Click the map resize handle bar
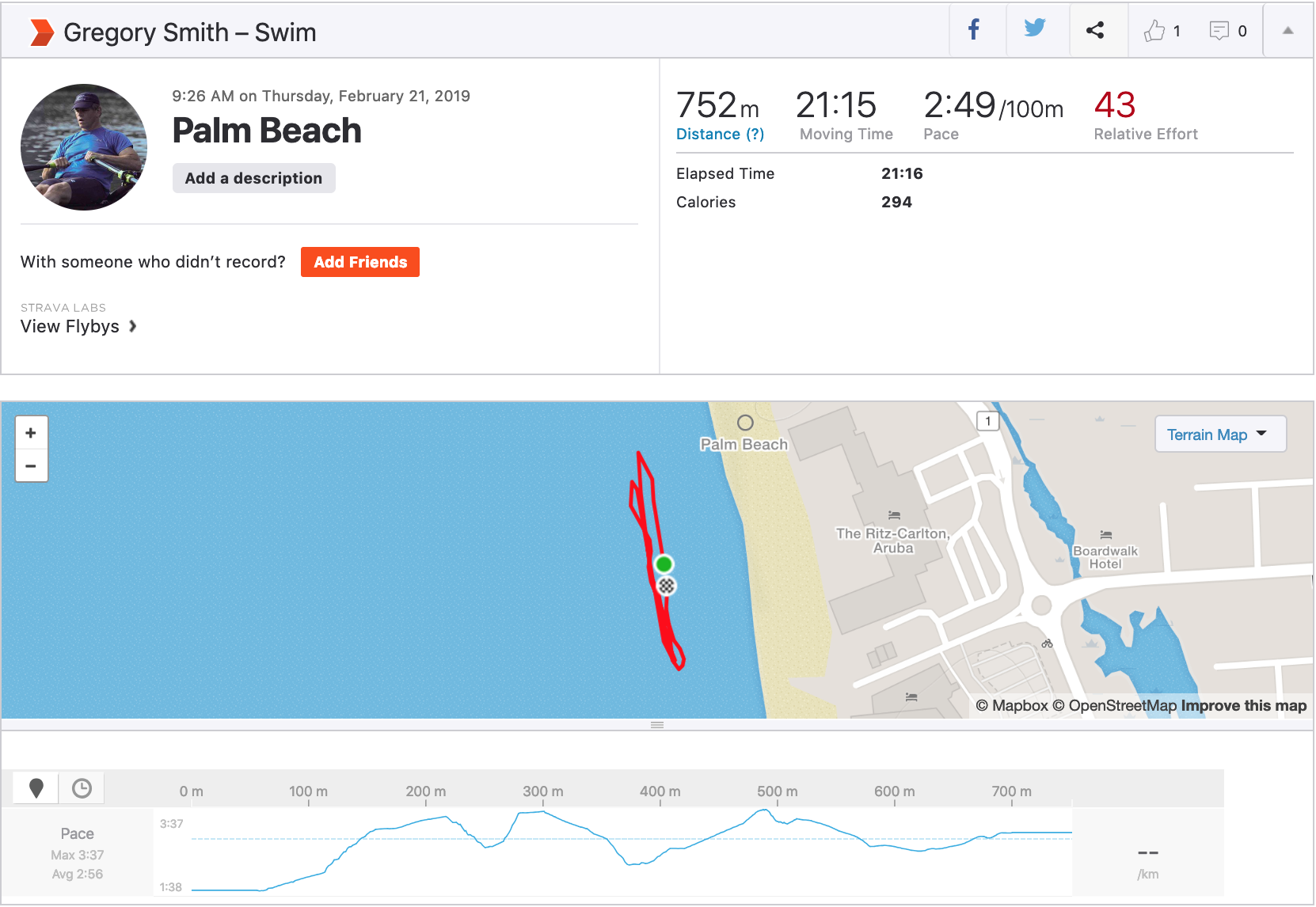This screenshot has height=907, width=1316. (657, 725)
